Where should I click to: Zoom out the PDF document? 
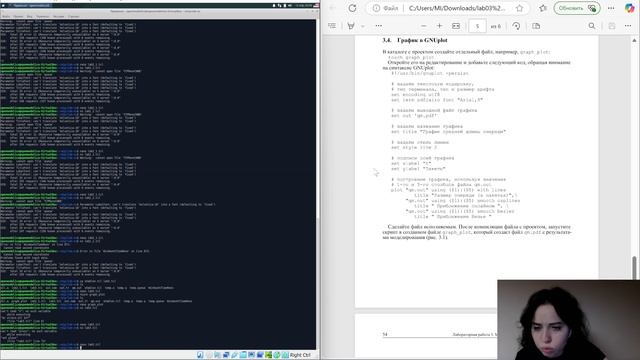[x=424, y=26]
